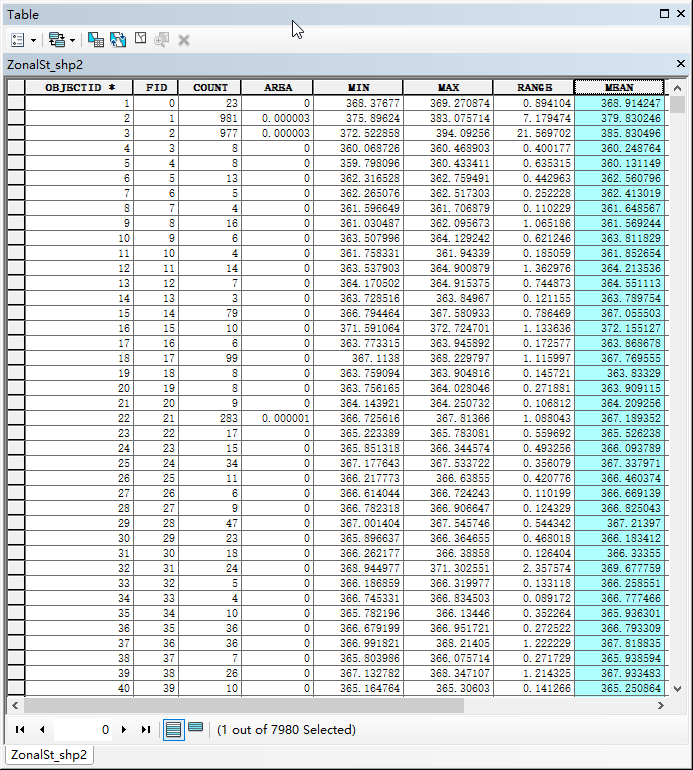Click vertical scrollbar down arrow
This screenshot has width=693, height=770.
(x=677, y=689)
